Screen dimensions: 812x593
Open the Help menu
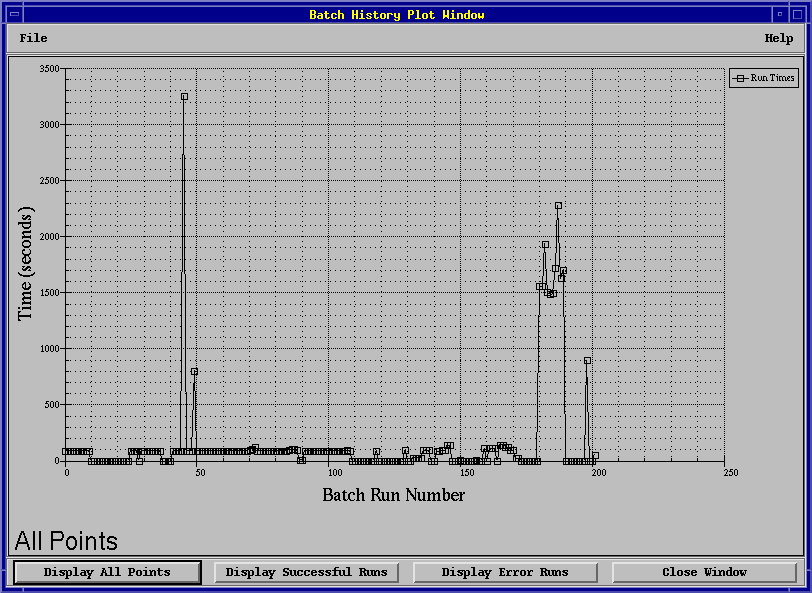(x=778, y=38)
